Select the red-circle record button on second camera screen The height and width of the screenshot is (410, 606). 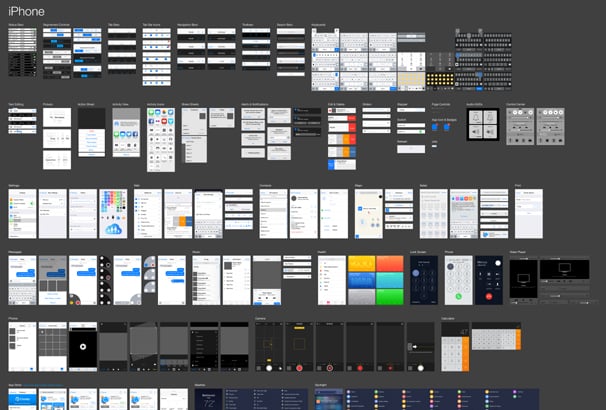299,368
